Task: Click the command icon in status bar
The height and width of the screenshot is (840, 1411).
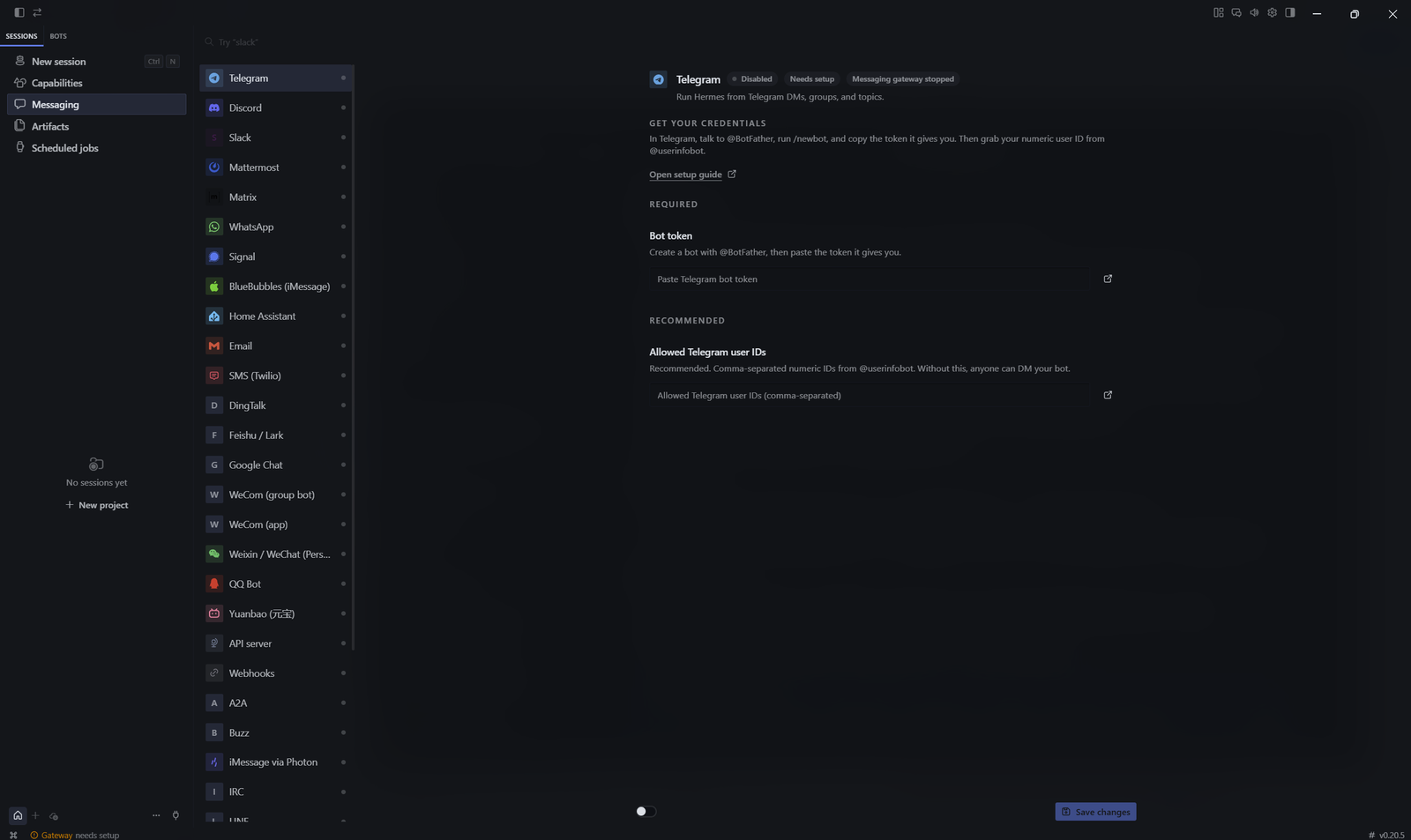Action: [13, 835]
